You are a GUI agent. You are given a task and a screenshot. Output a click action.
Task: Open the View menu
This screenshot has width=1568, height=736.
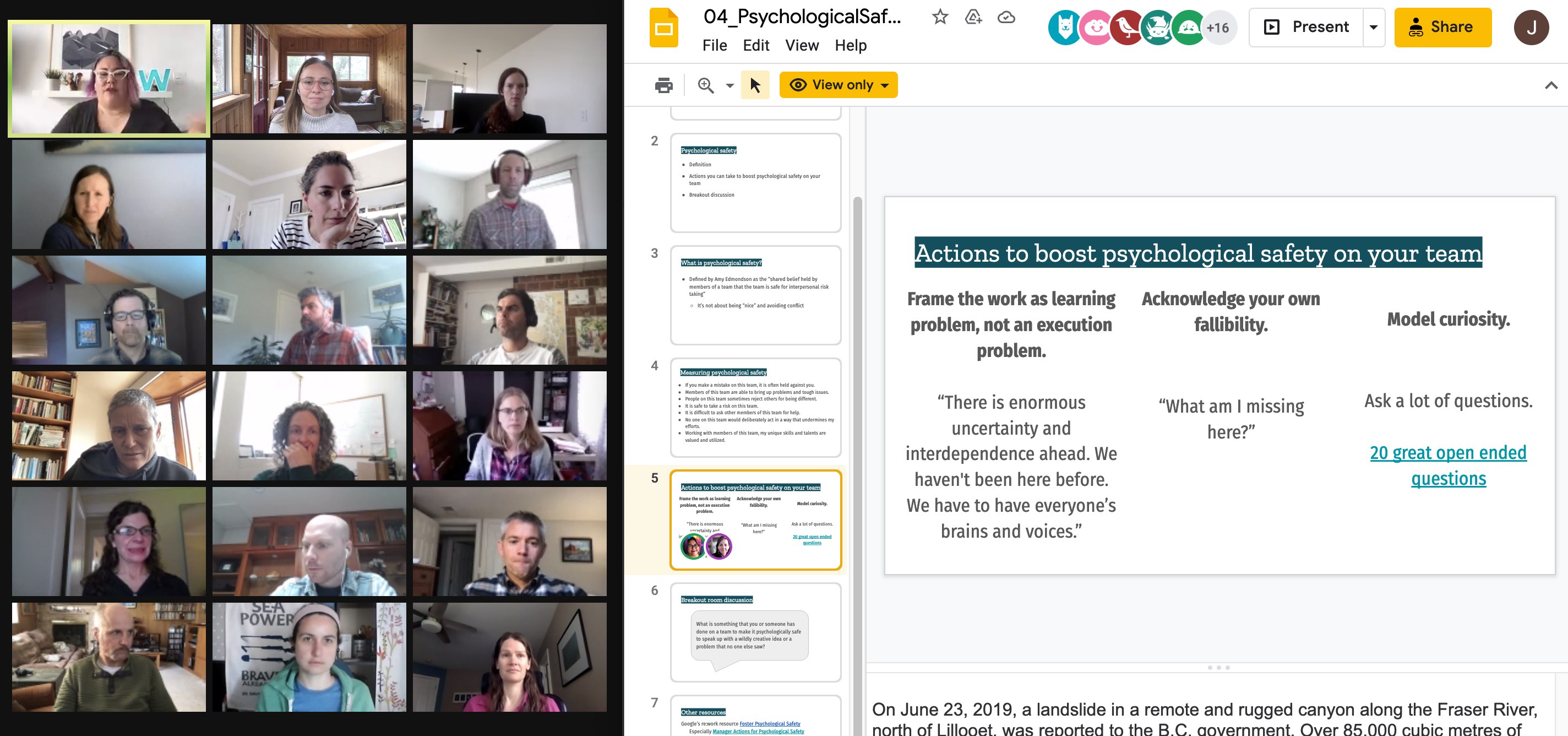tap(802, 45)
